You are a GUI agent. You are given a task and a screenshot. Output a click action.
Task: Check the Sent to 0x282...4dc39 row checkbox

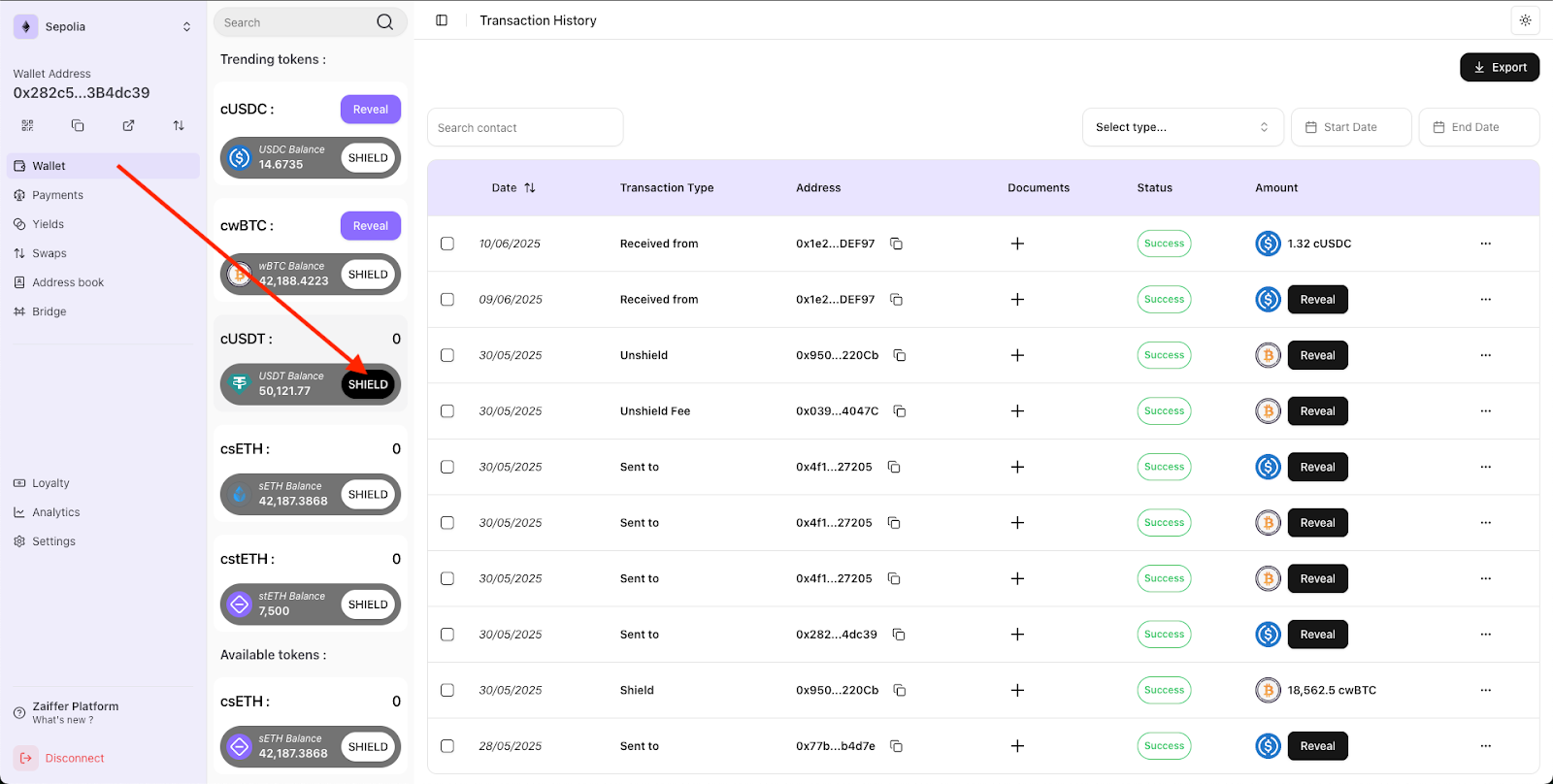point(447,635)
